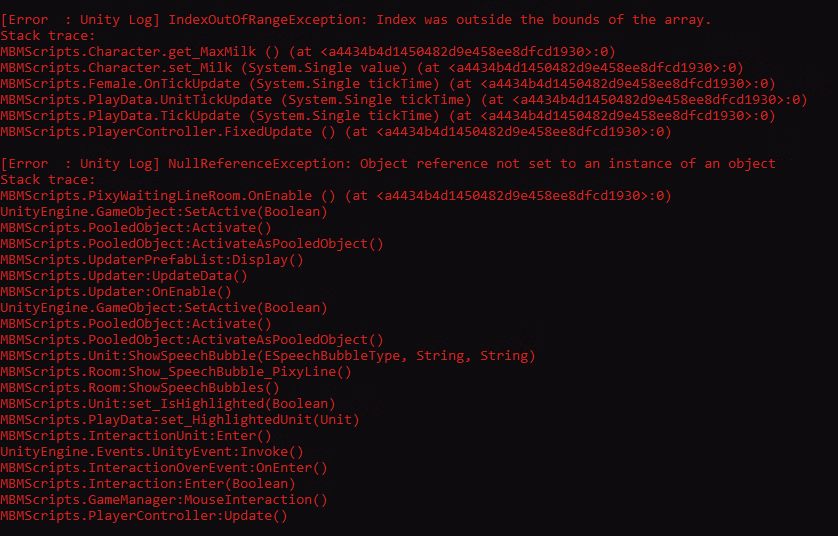Click the Female.OnTickUpdate stack line
This screenshot has width=838, height=536.
click(371, 83)
